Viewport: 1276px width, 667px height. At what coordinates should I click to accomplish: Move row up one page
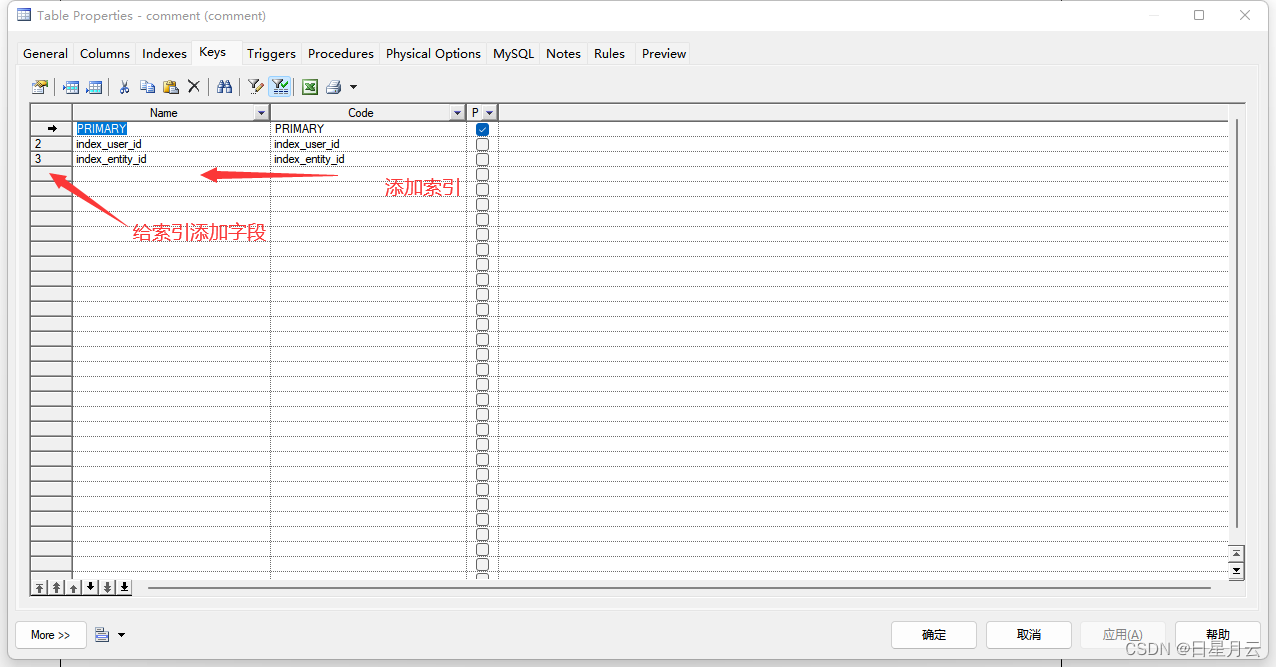pyautogui.click(x=57, y=587)
